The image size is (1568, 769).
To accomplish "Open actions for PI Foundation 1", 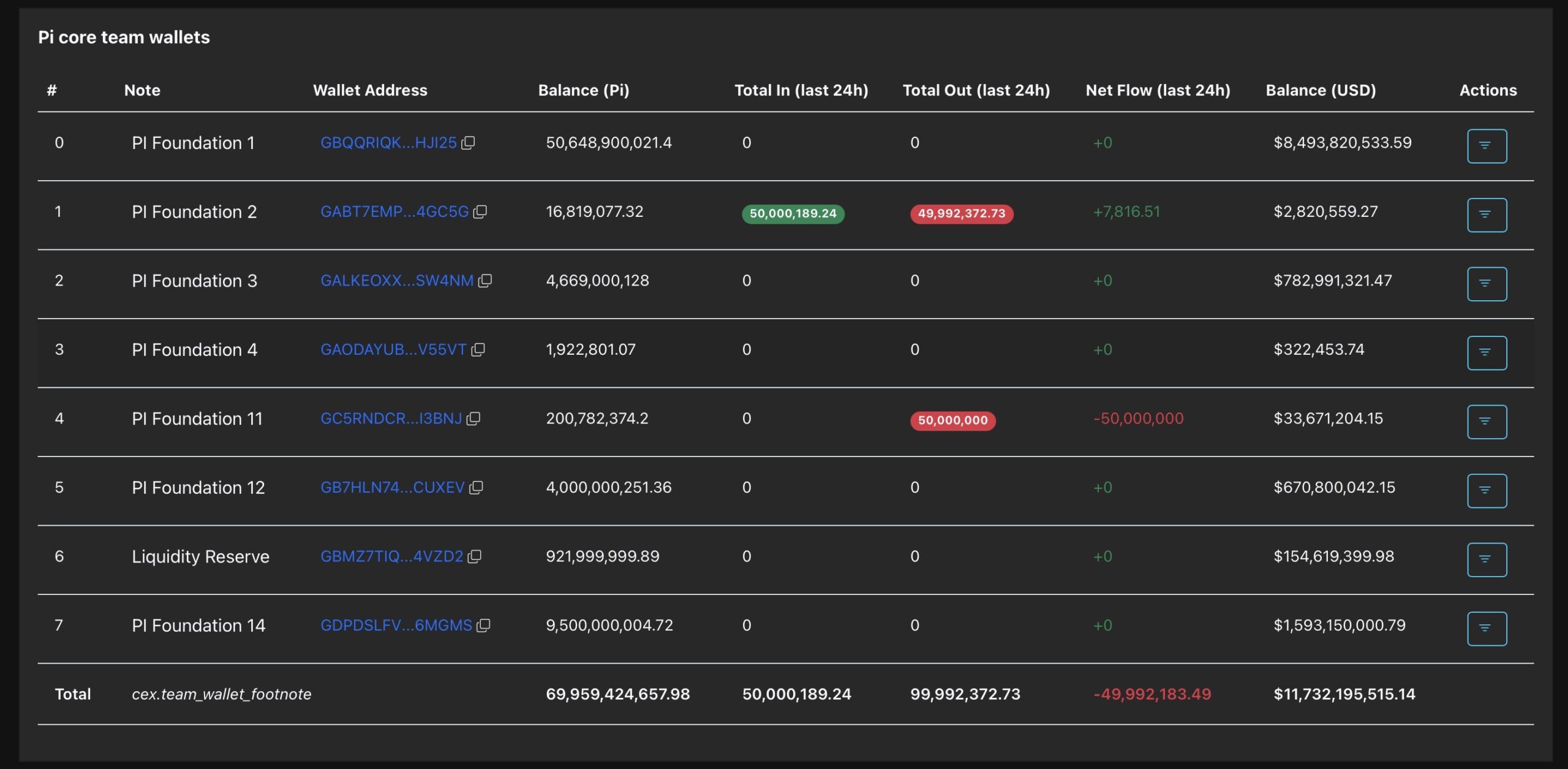I will 1487,146.
